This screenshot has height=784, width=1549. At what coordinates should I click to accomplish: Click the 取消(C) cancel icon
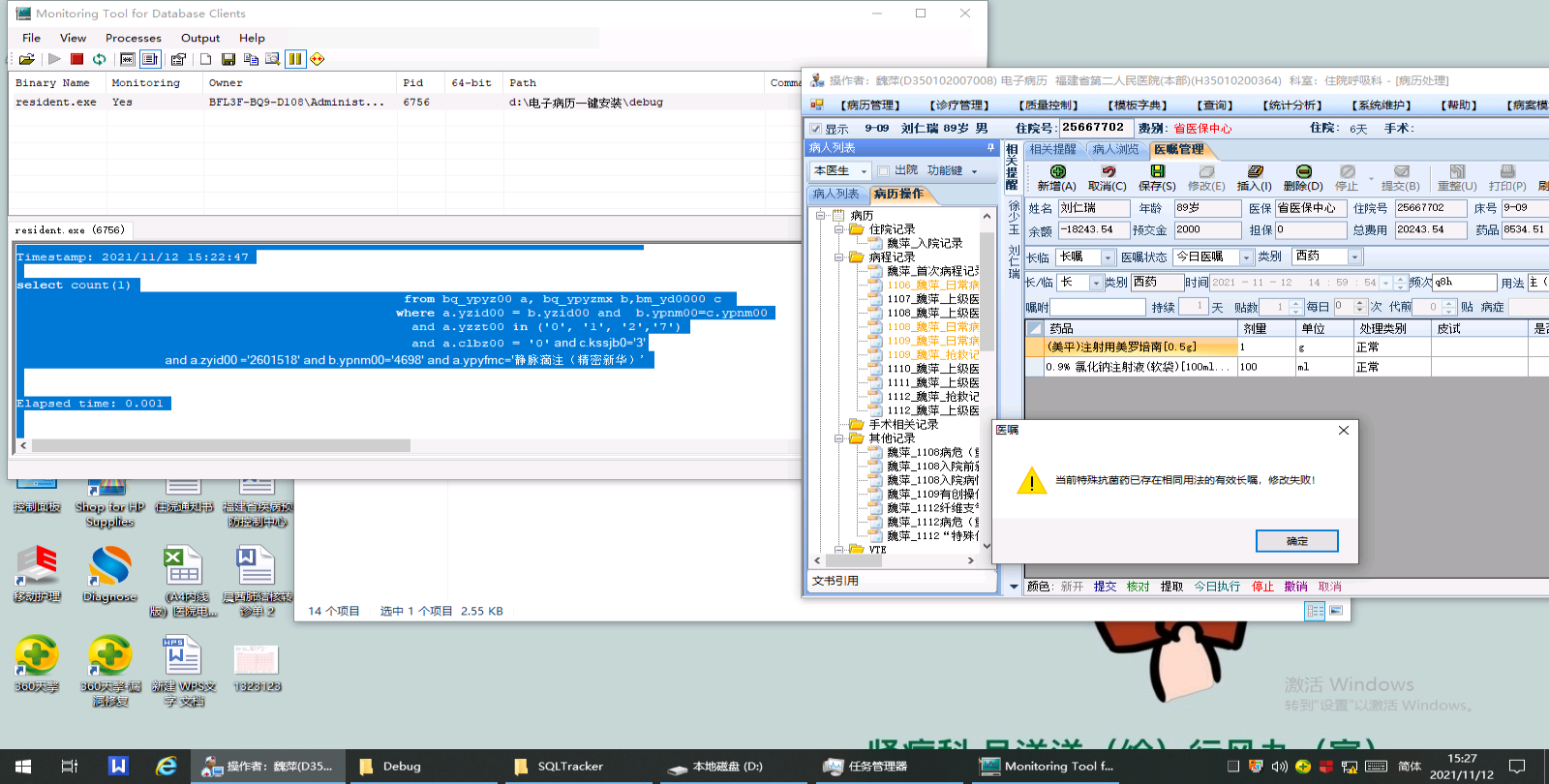(x=1108, y=172)
